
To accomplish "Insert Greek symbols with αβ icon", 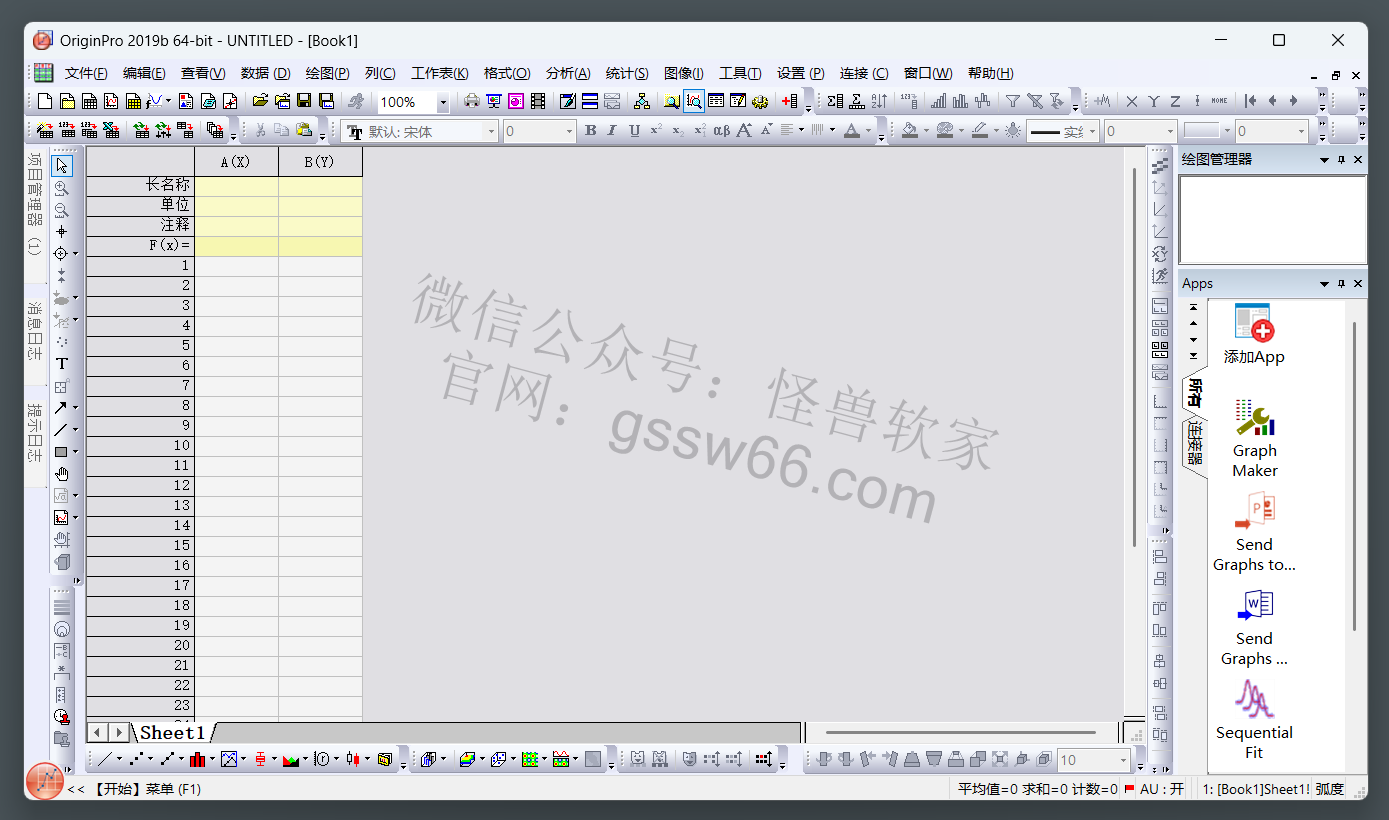I will click(x=722, y=130).
